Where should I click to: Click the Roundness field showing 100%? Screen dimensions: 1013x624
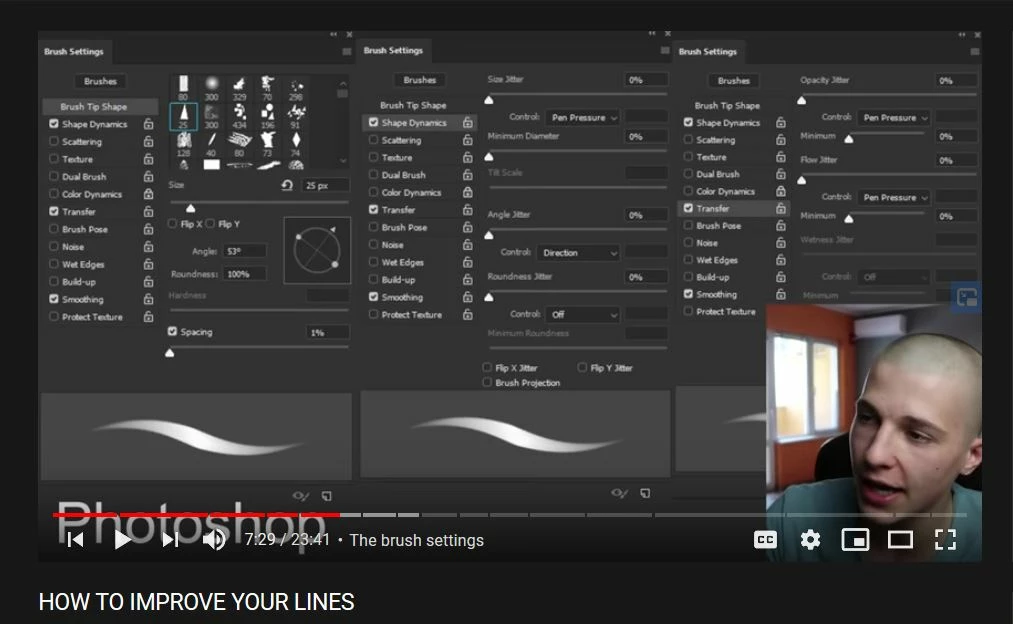[x=244, y=274]
